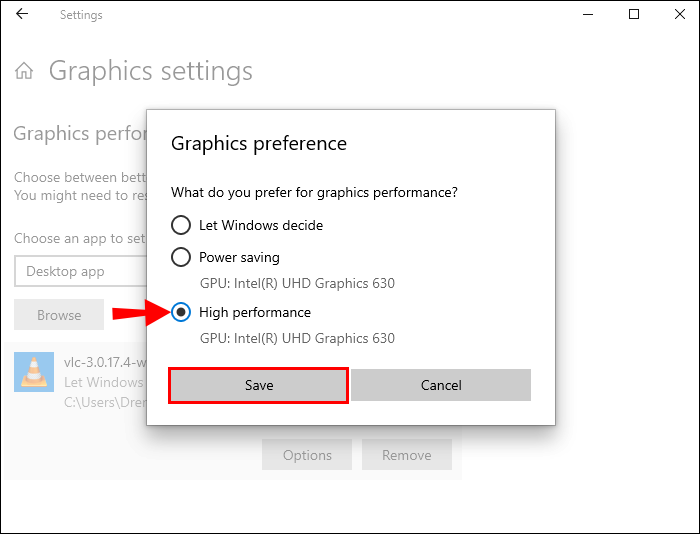Viewport: 700px width, 534px height.
Task: Click the Graphics settings page heading
Action: (150, 71)
